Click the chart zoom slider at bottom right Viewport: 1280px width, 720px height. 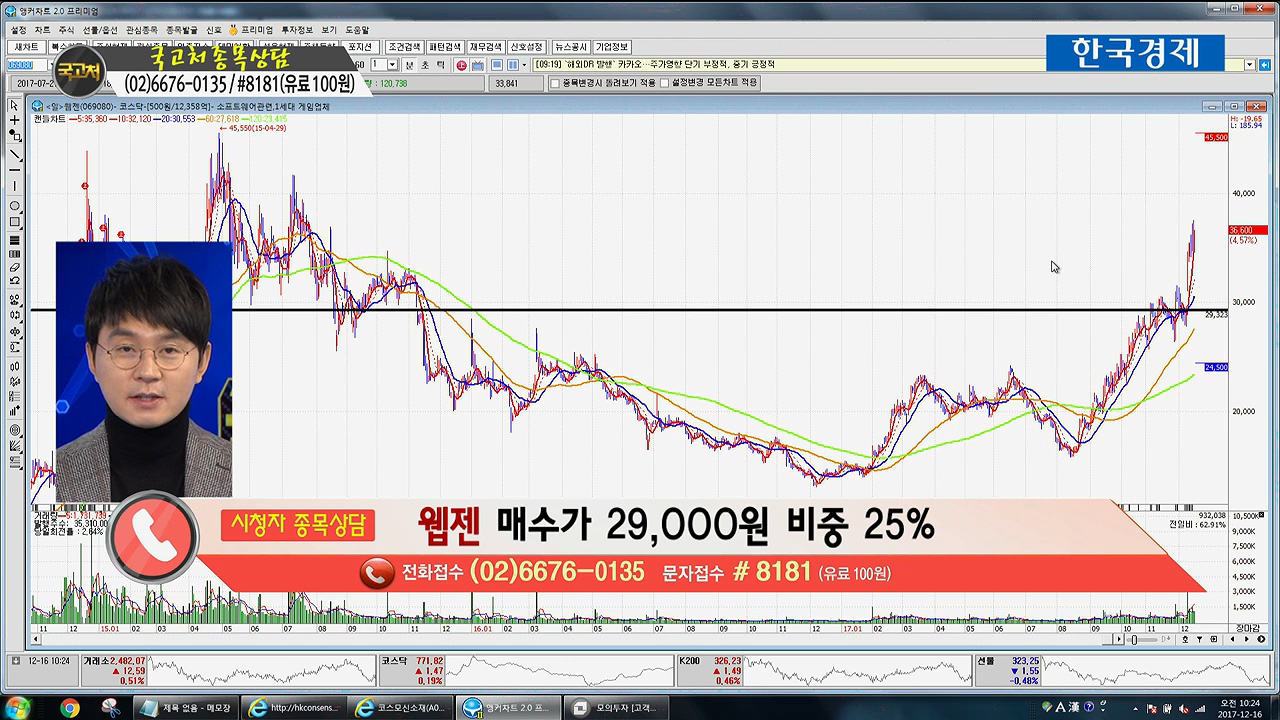pyautogui.click(x=1133, y=640)
